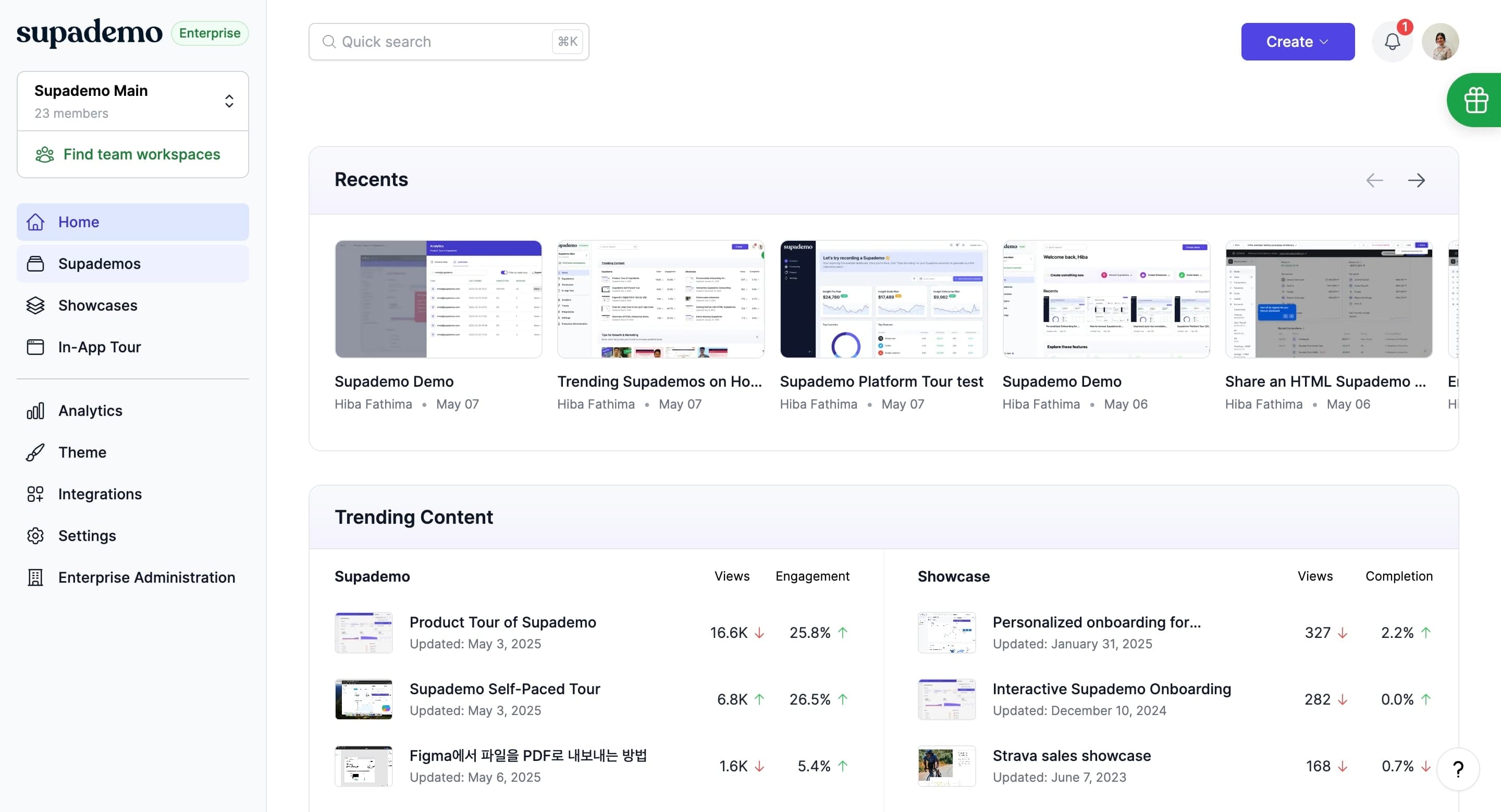Open Trending Supademos on Ho... thumbnail
This screenshot has width=1501, height=812.
[x=661, y=299]
